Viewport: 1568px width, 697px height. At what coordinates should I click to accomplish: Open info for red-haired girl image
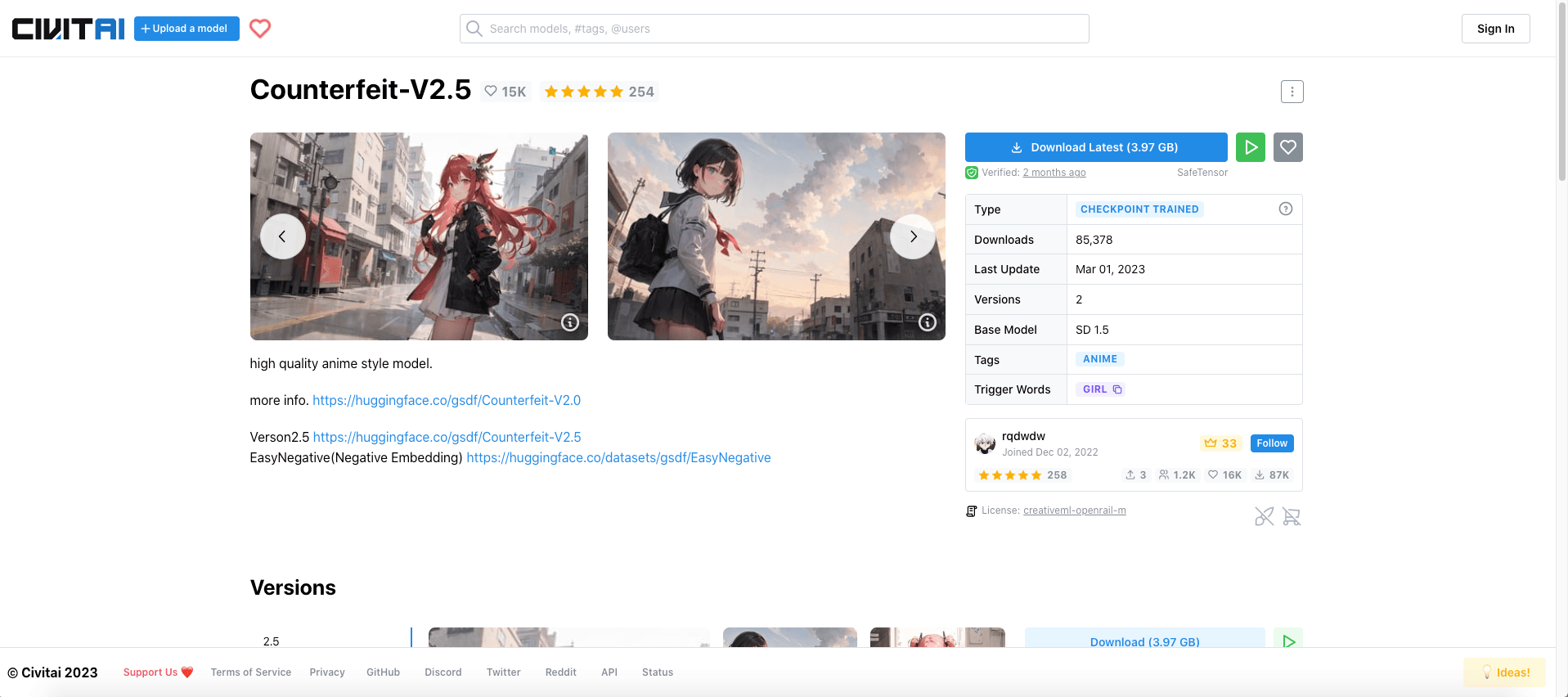click(x=570, y=322)
